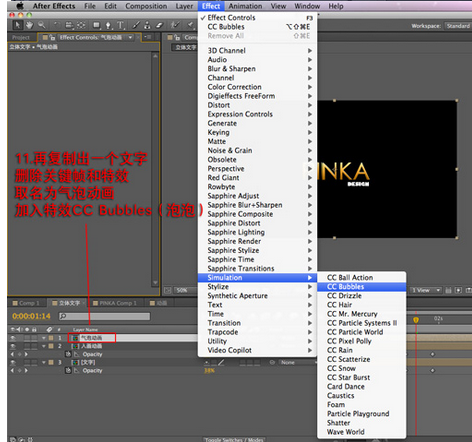This screenshot has height=442, width=472.
Task: Click Toggle Switches / Modes button
Action: [x=234, y=440]
